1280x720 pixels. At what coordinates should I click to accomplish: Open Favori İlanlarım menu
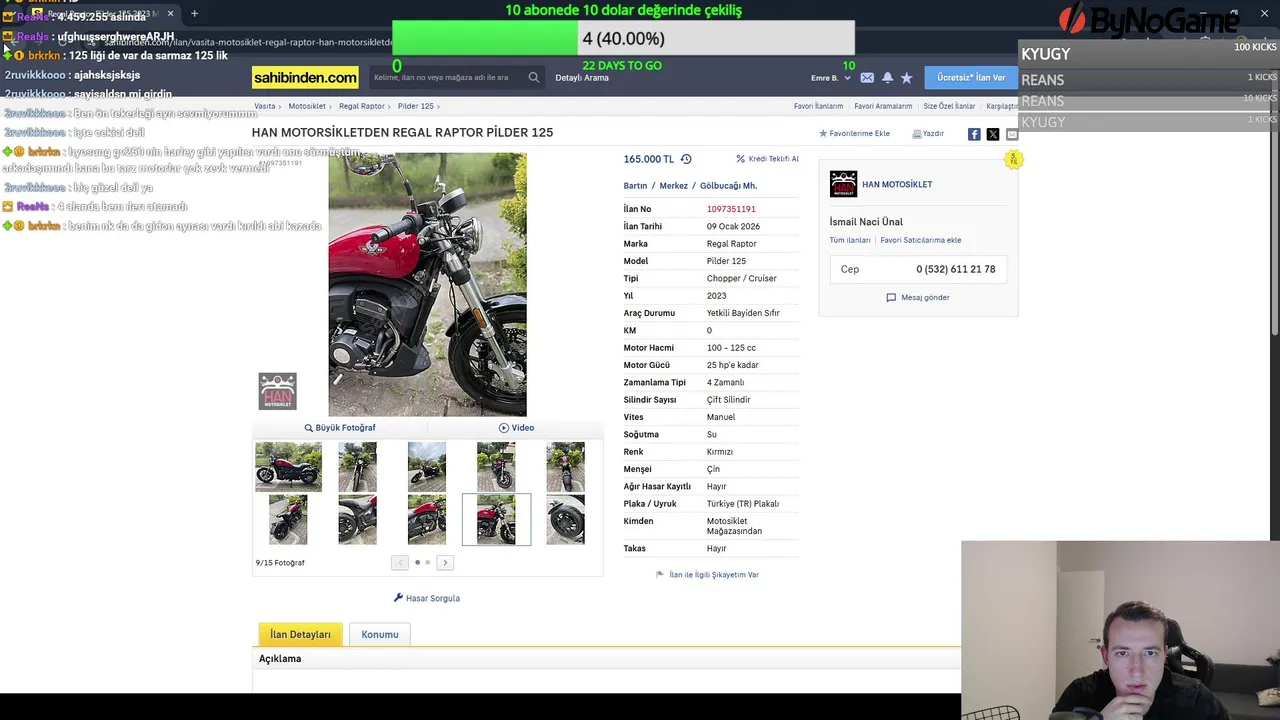tap(818, 106)
